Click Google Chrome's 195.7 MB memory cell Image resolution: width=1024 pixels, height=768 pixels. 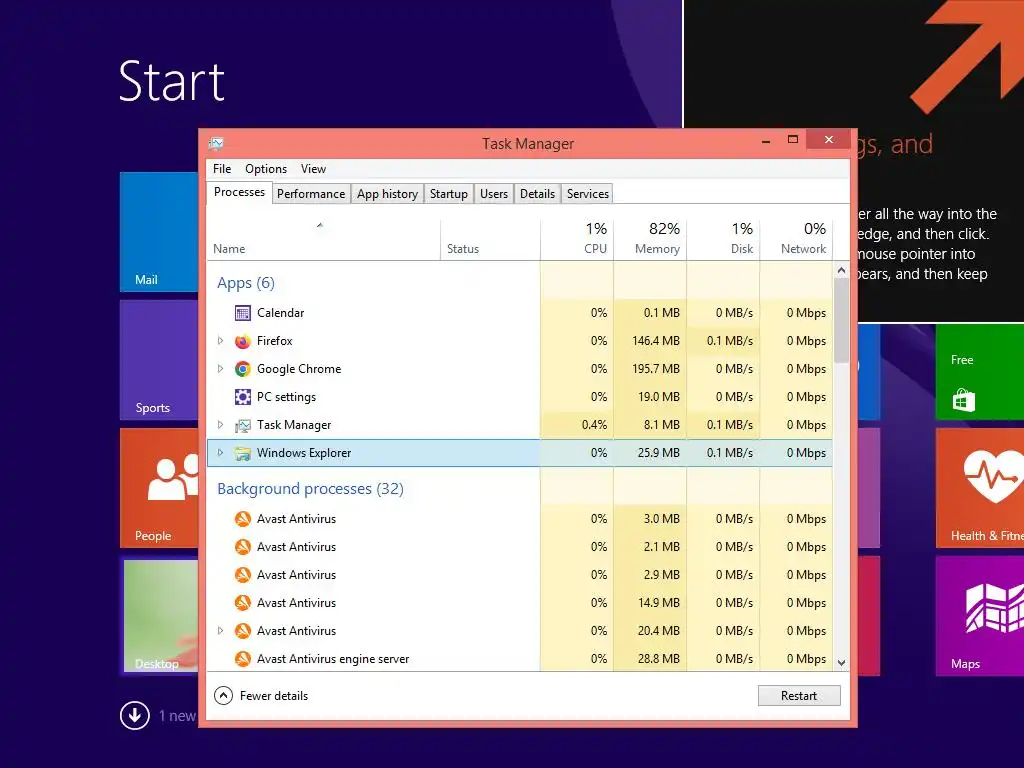coord(650,369)
